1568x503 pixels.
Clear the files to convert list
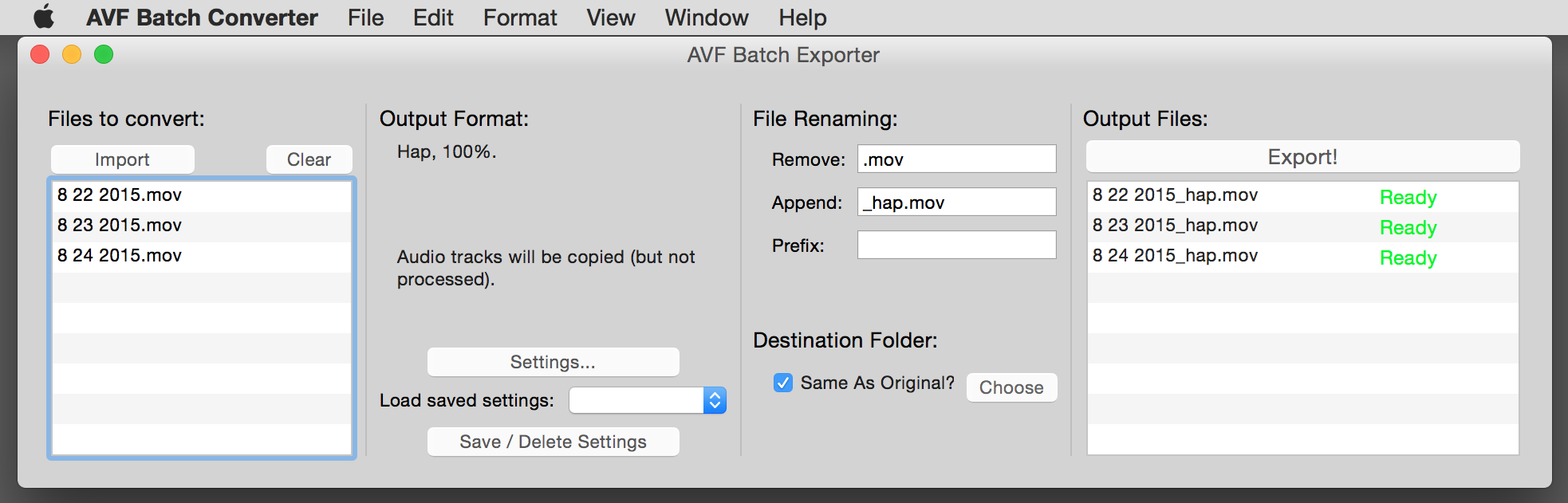point(309,159)
